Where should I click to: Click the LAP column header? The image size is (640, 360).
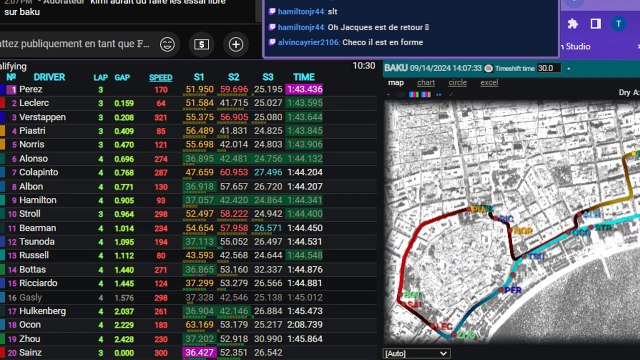[x=100, y=78]
